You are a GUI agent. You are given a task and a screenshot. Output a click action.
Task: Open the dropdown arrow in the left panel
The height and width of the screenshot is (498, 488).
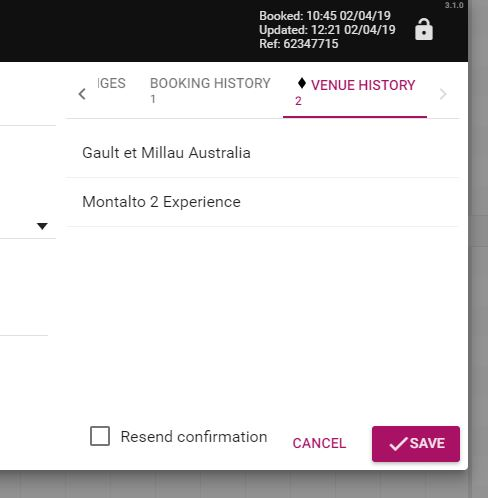[42, 226]
